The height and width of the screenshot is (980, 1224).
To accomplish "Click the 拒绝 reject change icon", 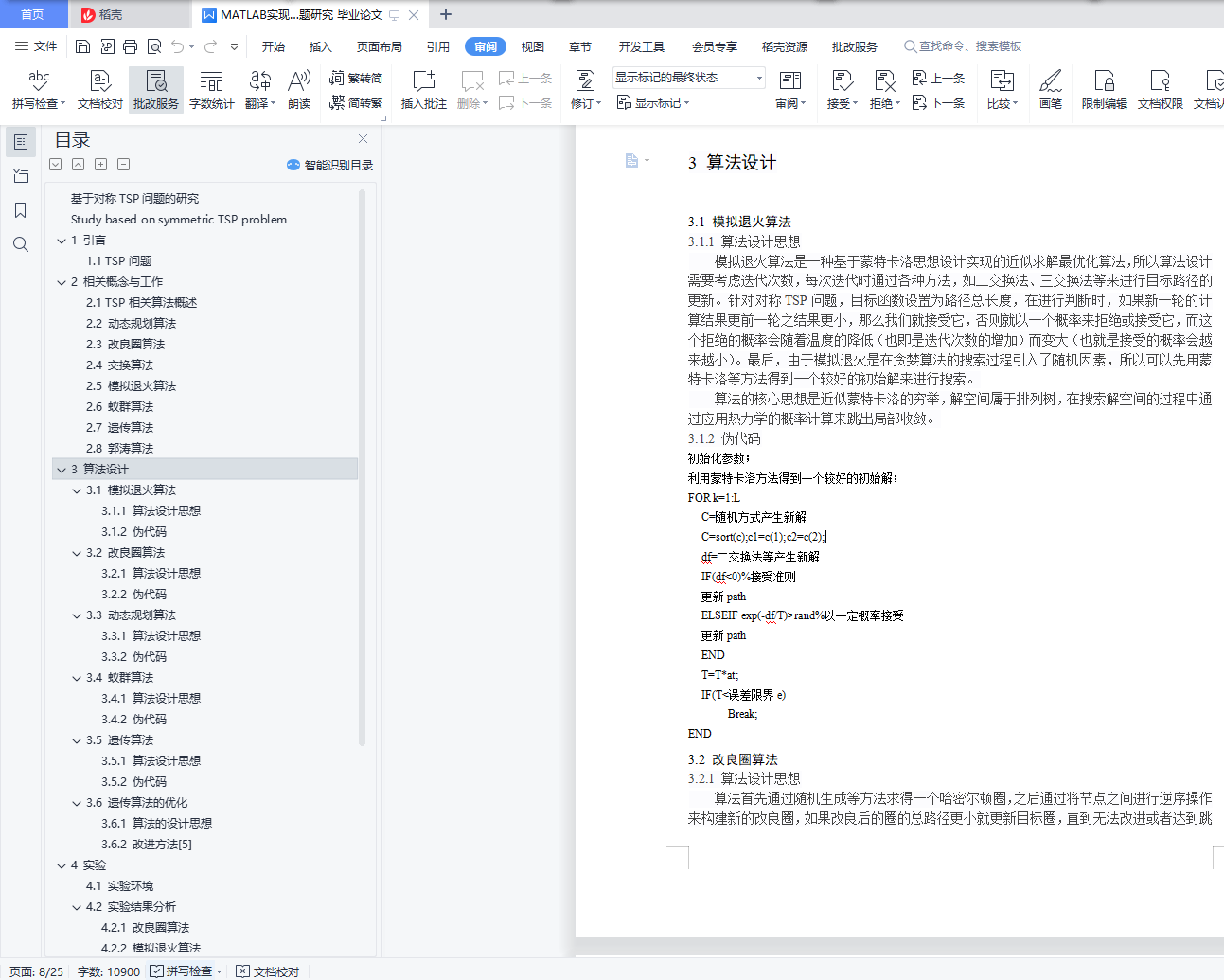I will point(884,80).
